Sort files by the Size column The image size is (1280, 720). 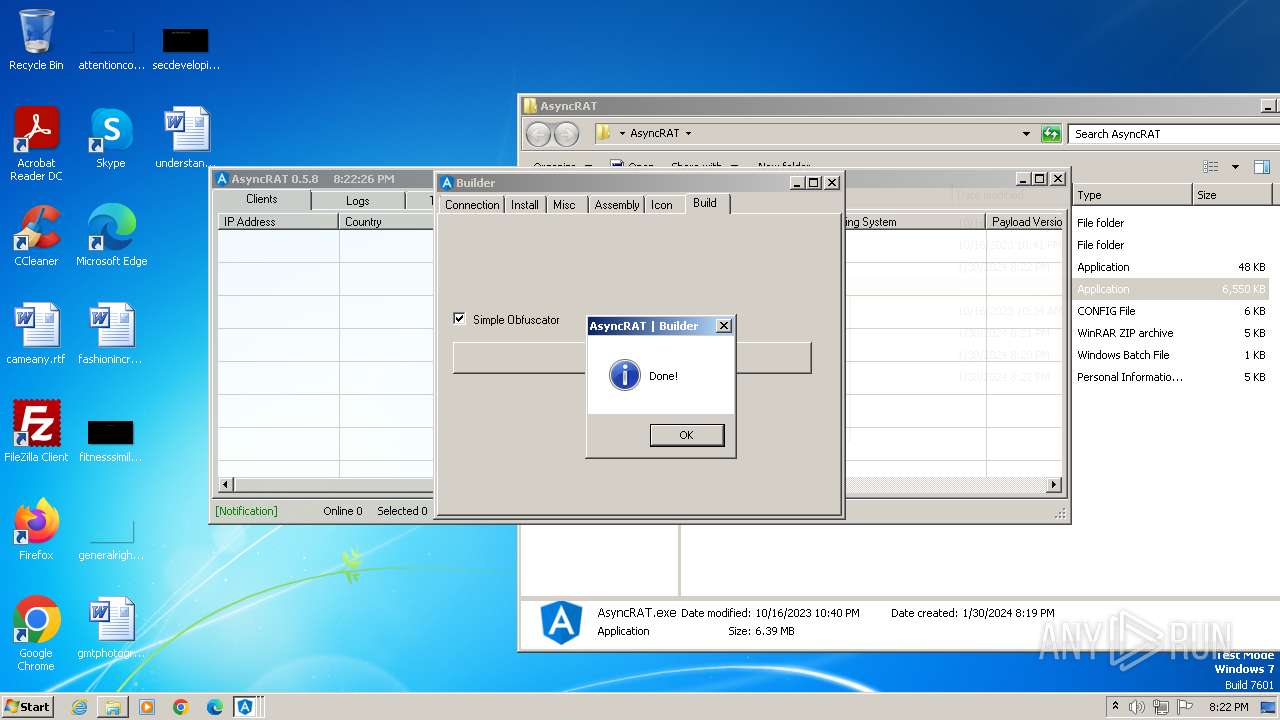1232,195
